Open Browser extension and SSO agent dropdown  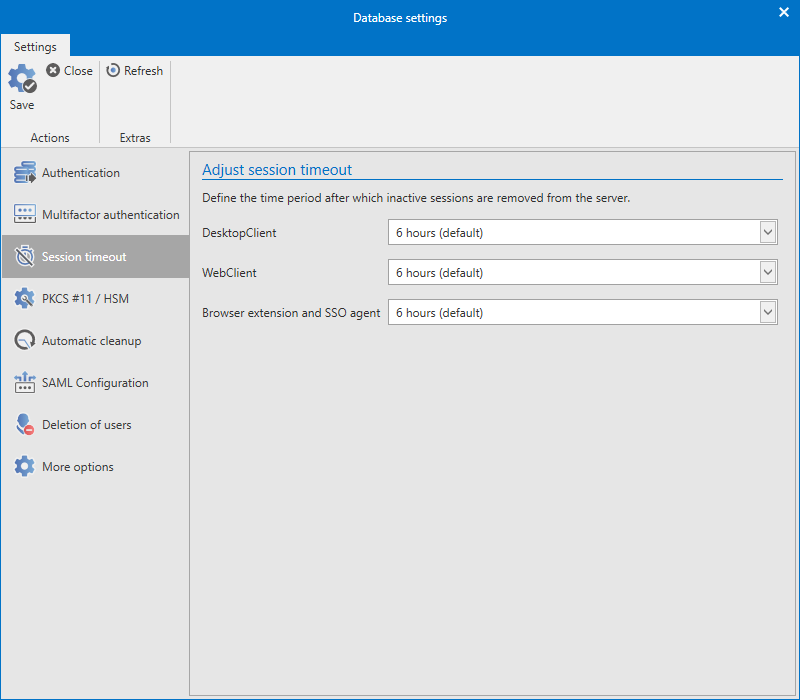point(768,312)
